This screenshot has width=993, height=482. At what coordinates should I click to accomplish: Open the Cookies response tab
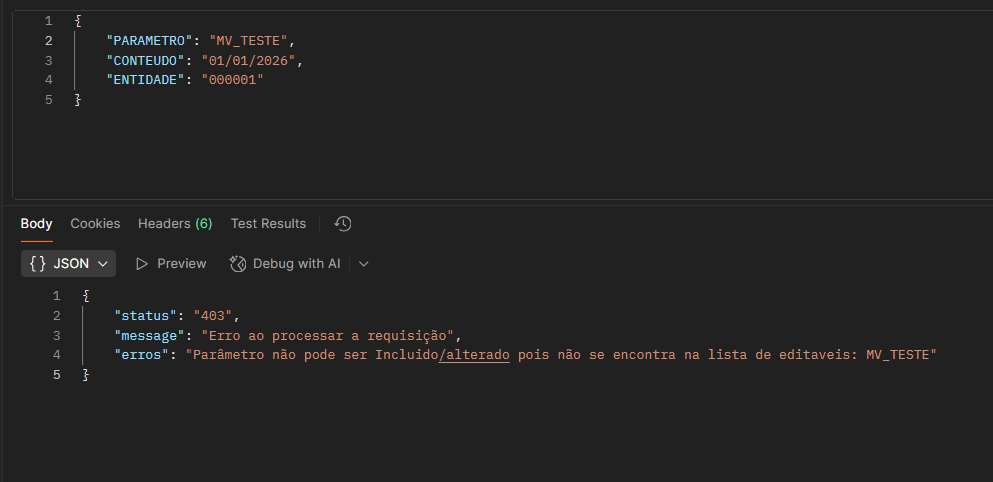(95, 224)
